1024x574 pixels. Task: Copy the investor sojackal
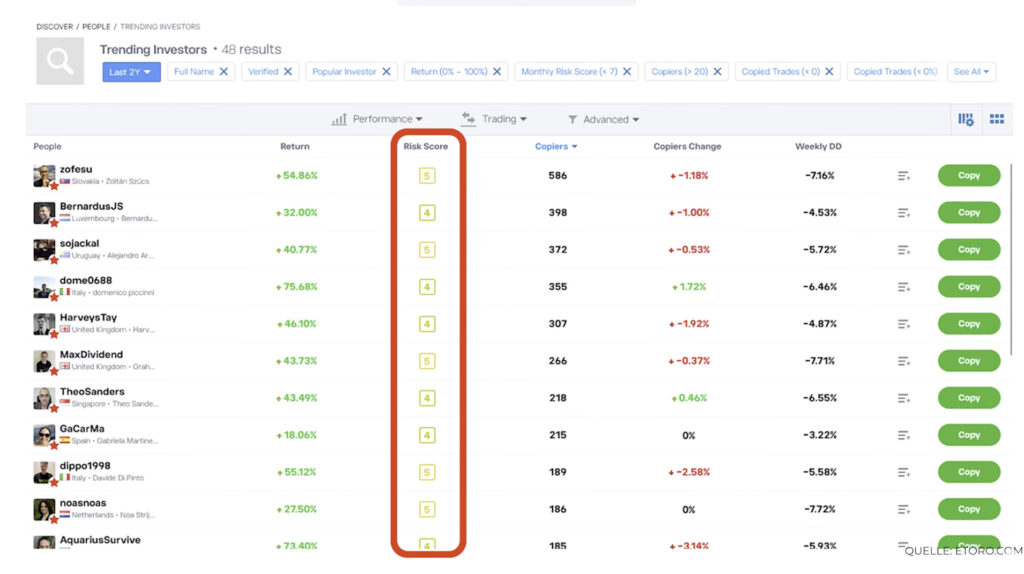point(968,249)
